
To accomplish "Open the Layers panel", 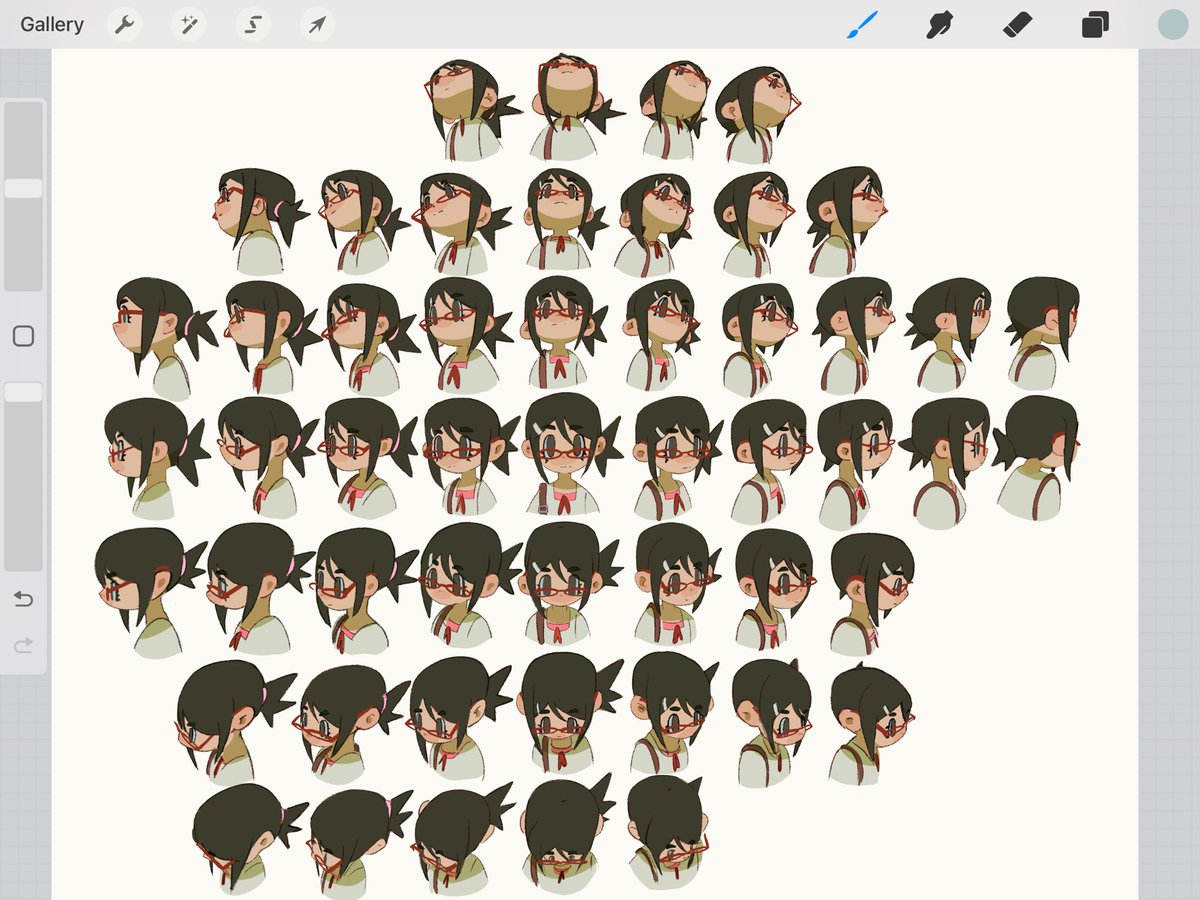I will pos(1094,24).
